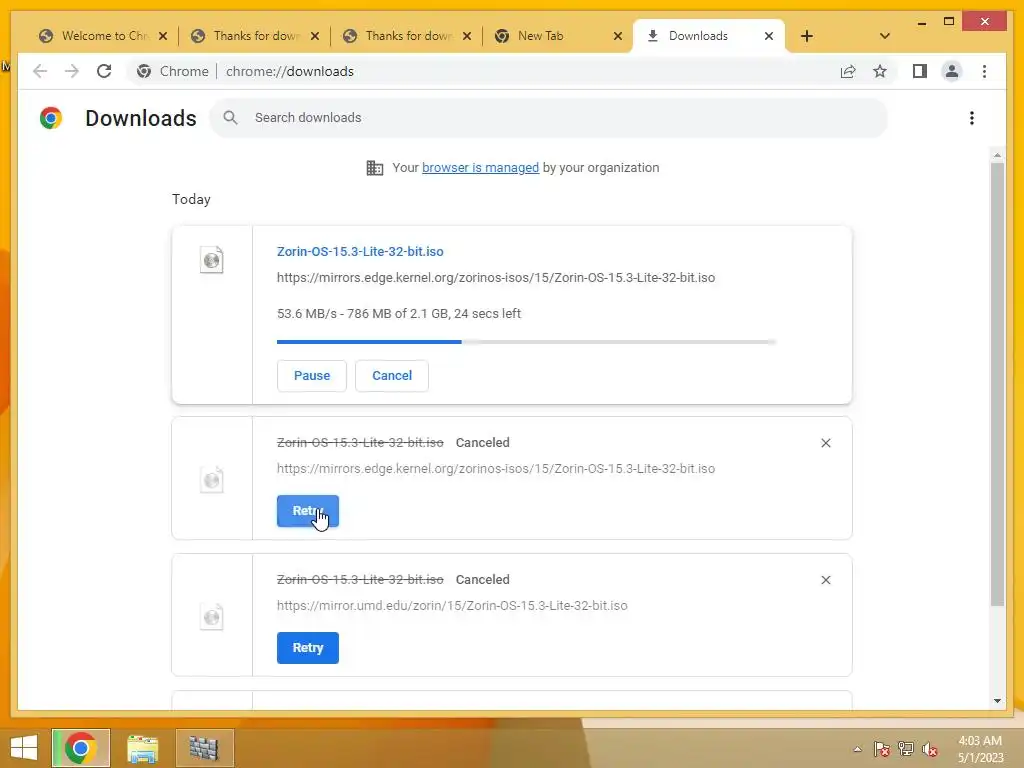Click the scrollbar down arrow
Image resolution: width=1024 pixels, height=768 pixels.
997,701
